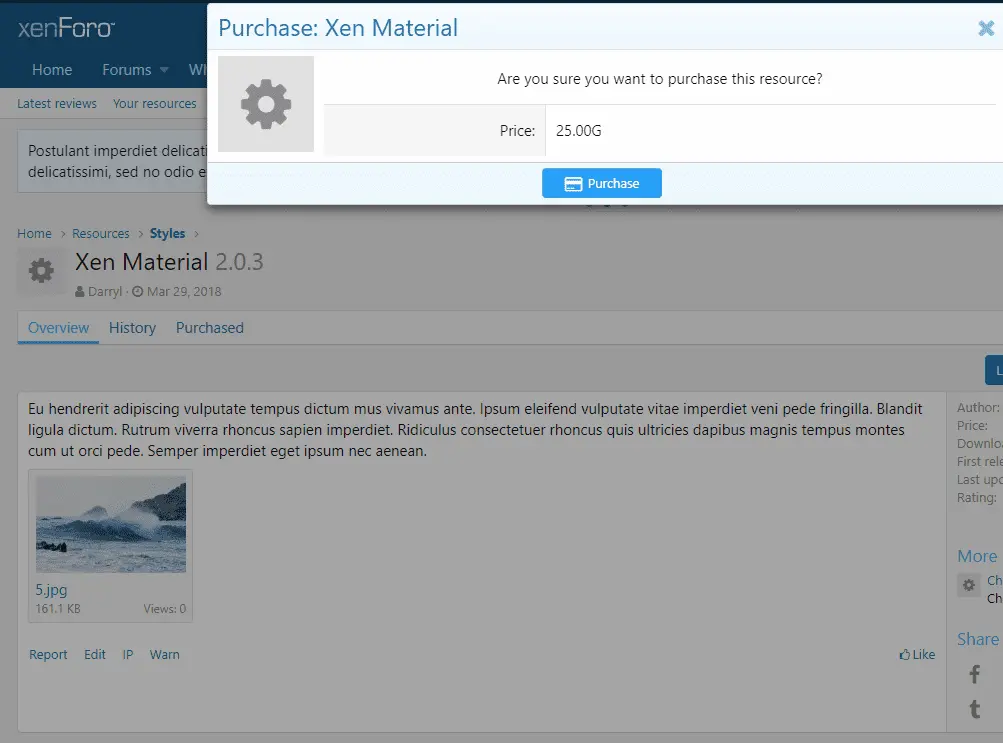The height and width of the screenshot is (743, 1003).
Task: Click the IP link
Action: pos(128,655)
